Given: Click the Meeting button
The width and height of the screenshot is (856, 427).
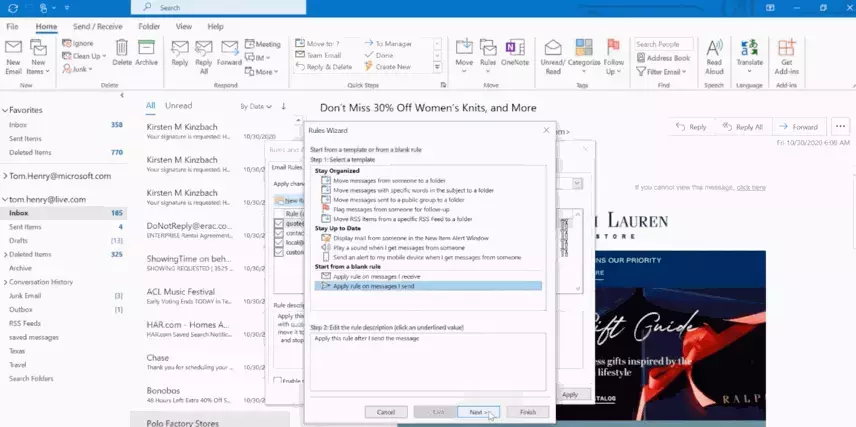Looking at the screenshot, I should (263, 44).
